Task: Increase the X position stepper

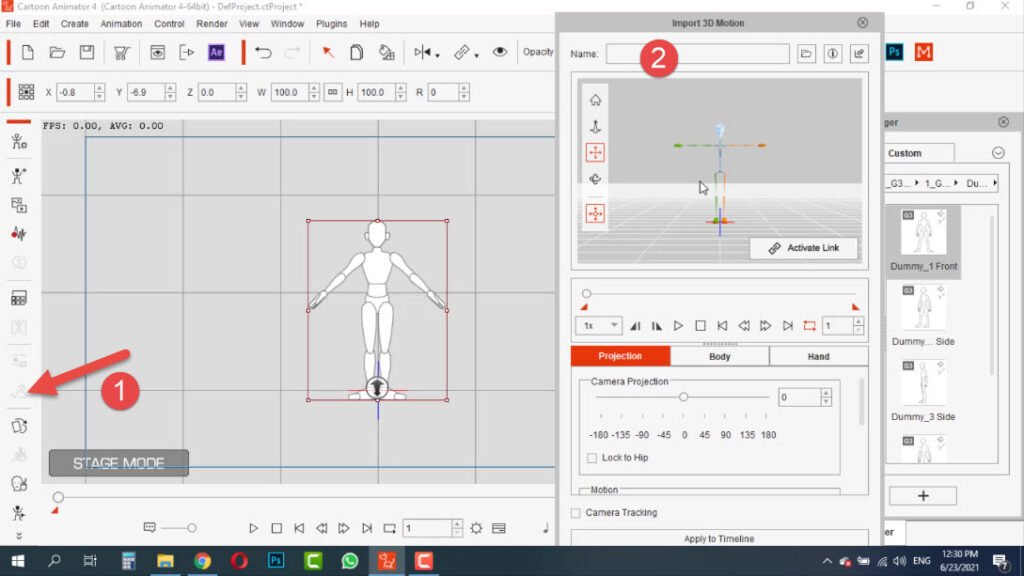Action: pyautogui.click(x=99, y=88)
